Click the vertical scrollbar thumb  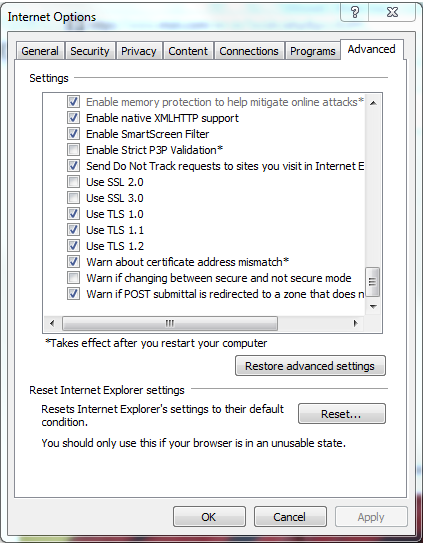[373, 282]
